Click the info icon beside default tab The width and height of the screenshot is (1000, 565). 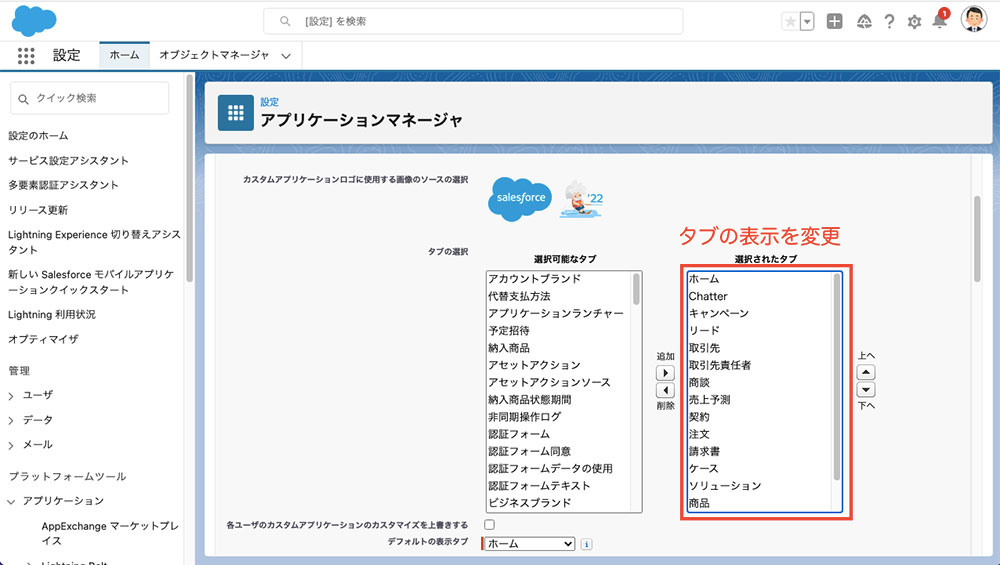click(587, 544)
